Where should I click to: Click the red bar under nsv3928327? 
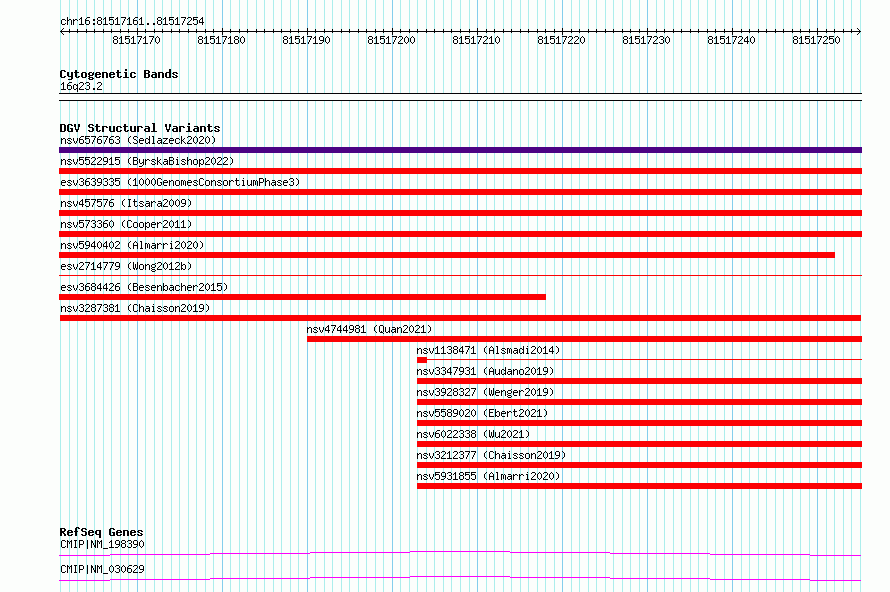tap(639, 402)
